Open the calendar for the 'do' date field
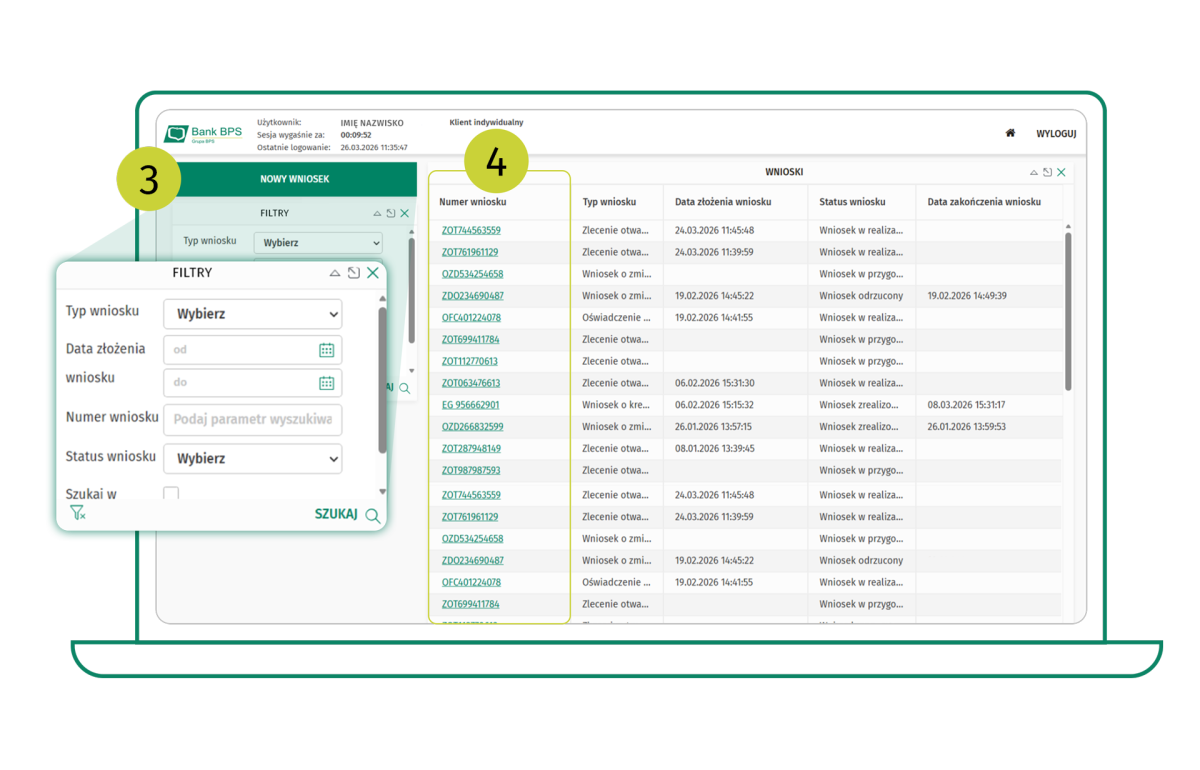Screen dimensions: 1200x770 [326, 383]
